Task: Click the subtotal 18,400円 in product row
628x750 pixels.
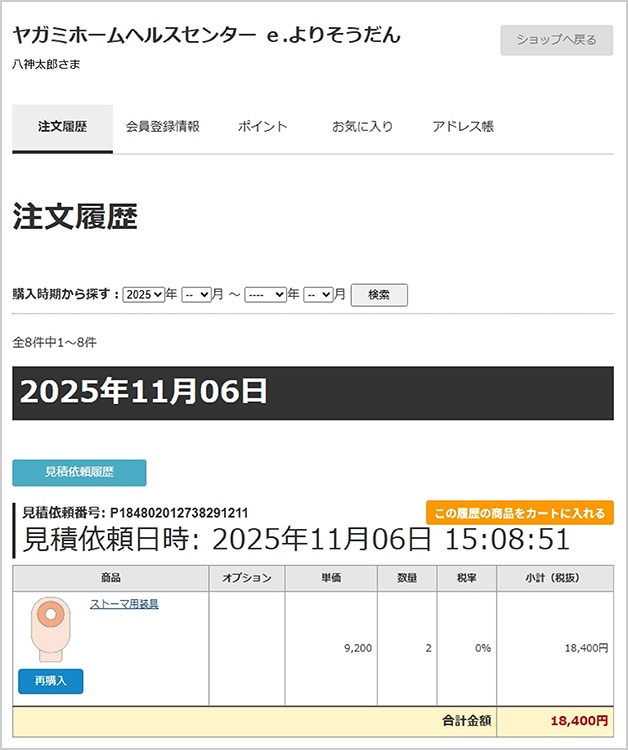Action: tap(586, 648)
